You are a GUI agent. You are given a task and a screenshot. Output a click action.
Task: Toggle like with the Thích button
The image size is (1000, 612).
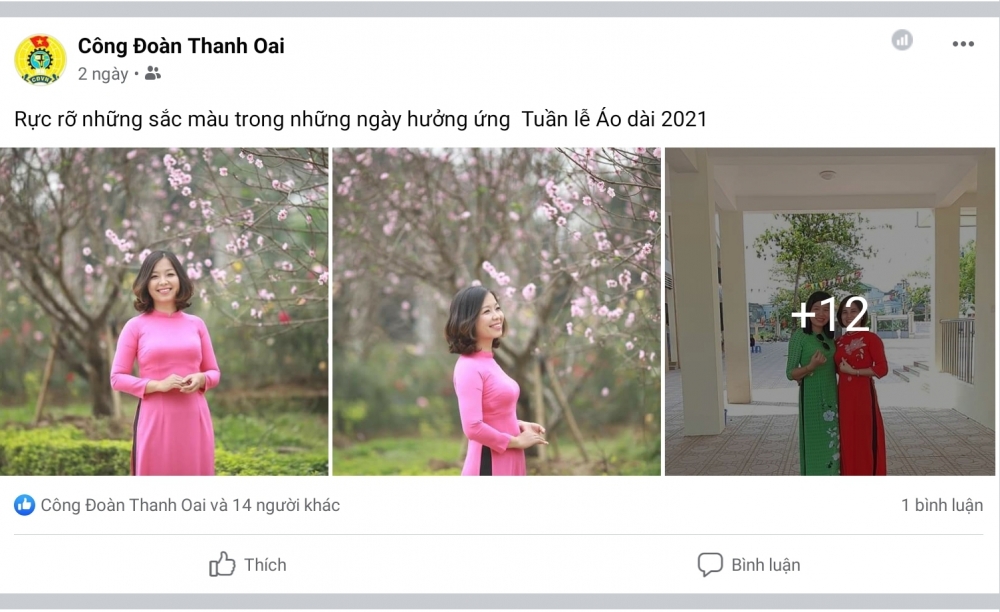point(248,565)
